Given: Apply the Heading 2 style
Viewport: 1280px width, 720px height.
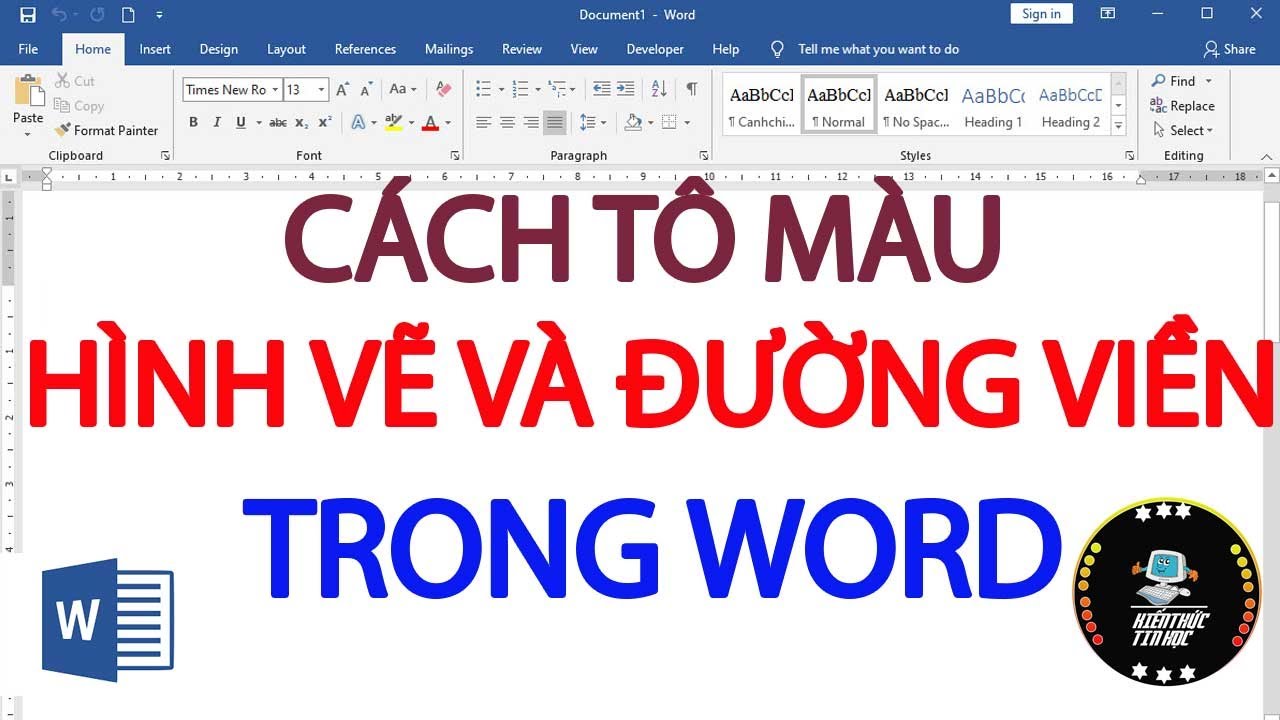Looking at the screenshot, I should pos(1070,105).
